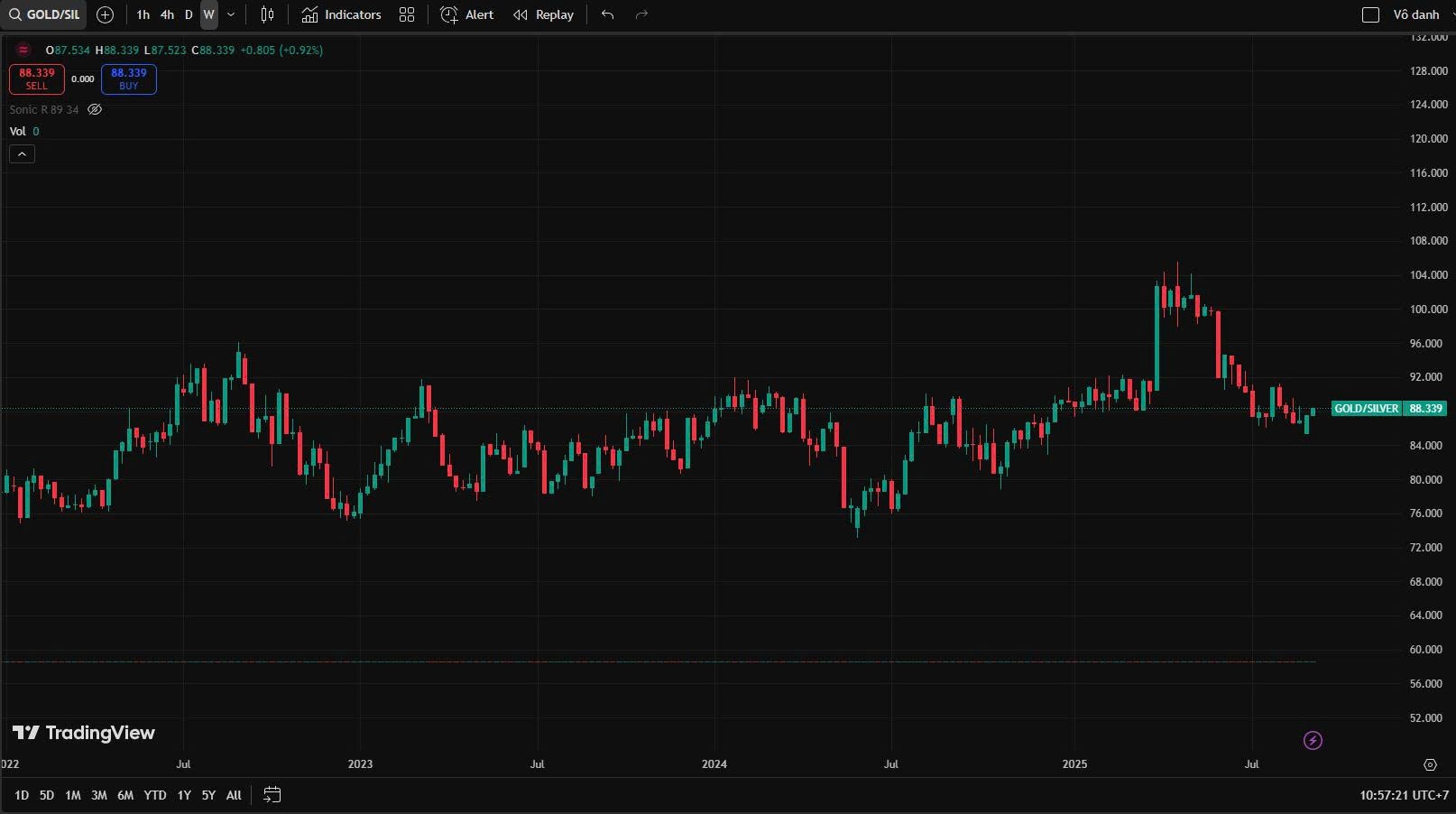Image resolution: width=1456 pixels, height=814 pixels.
Task: Open the layout setup square icon
Action: tap(1370, 14)
